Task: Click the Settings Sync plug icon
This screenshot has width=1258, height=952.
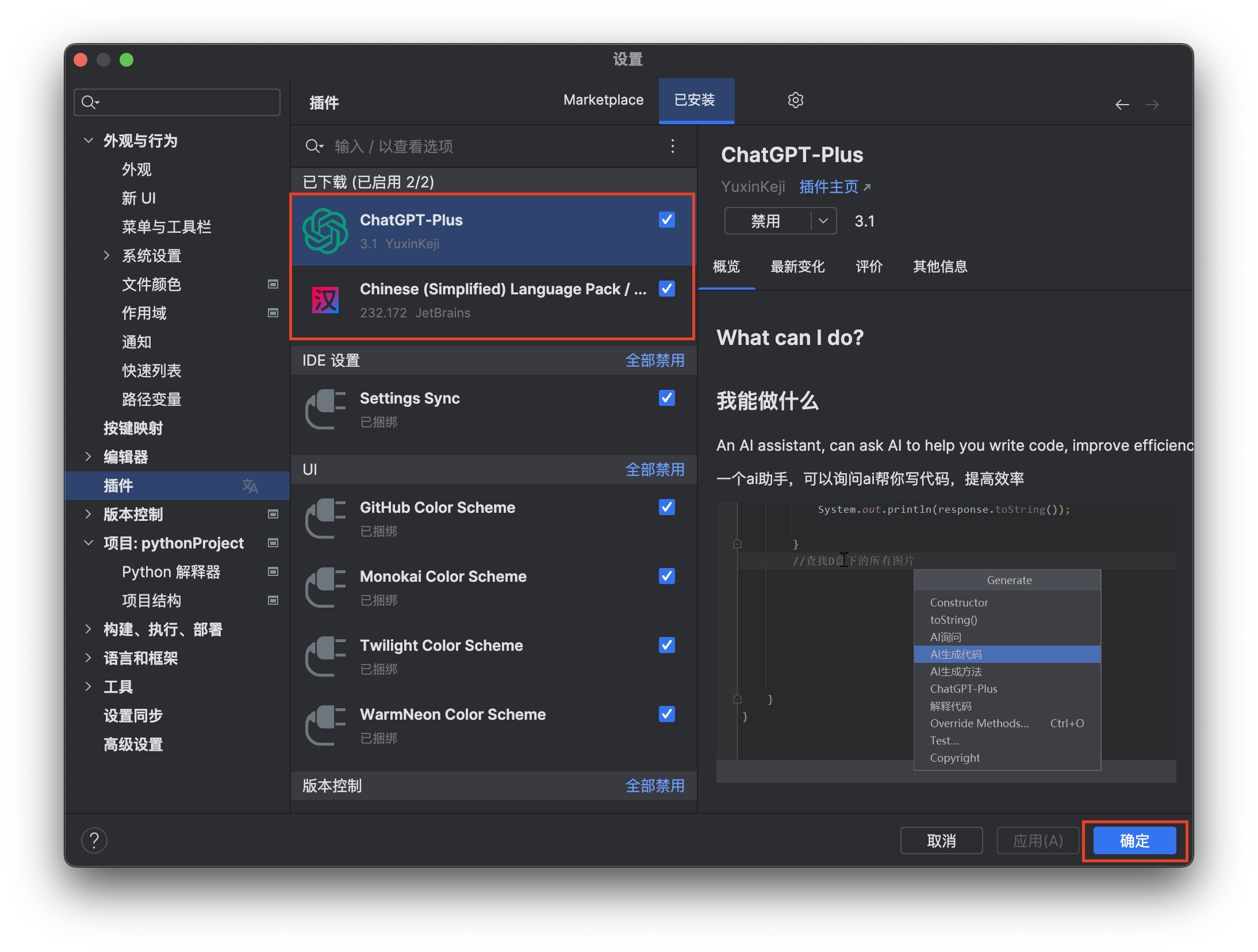Action: click(325, 409)
